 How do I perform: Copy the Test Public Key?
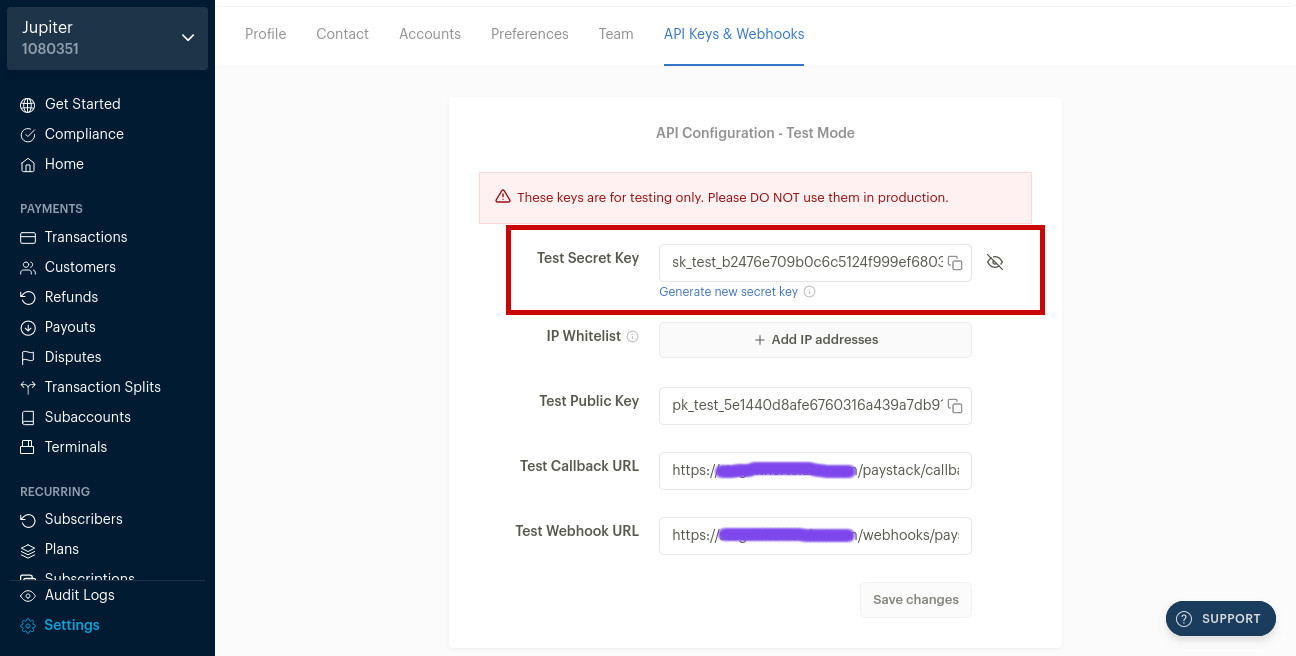[x=955, y=406]
